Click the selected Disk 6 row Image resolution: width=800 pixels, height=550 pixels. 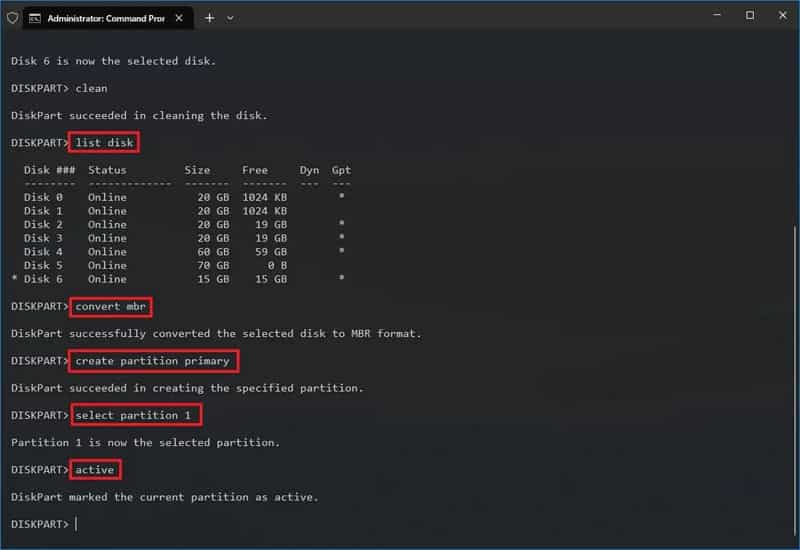pyautogui.click(x=180, y=279)
